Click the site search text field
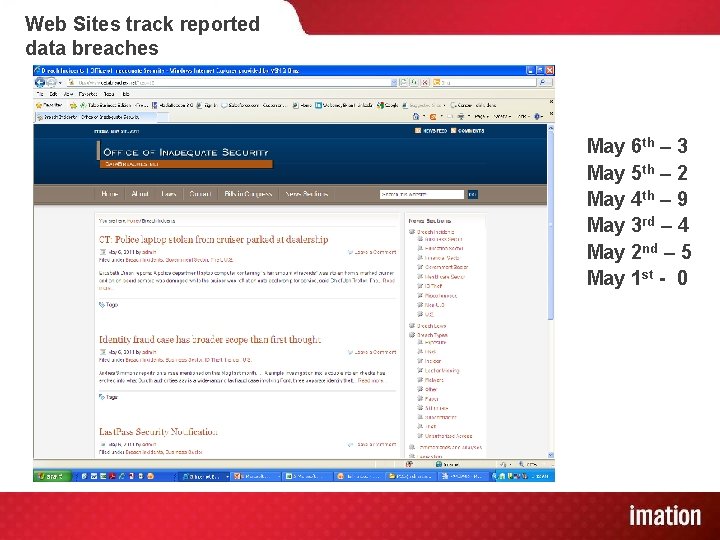 click(422, 195)
